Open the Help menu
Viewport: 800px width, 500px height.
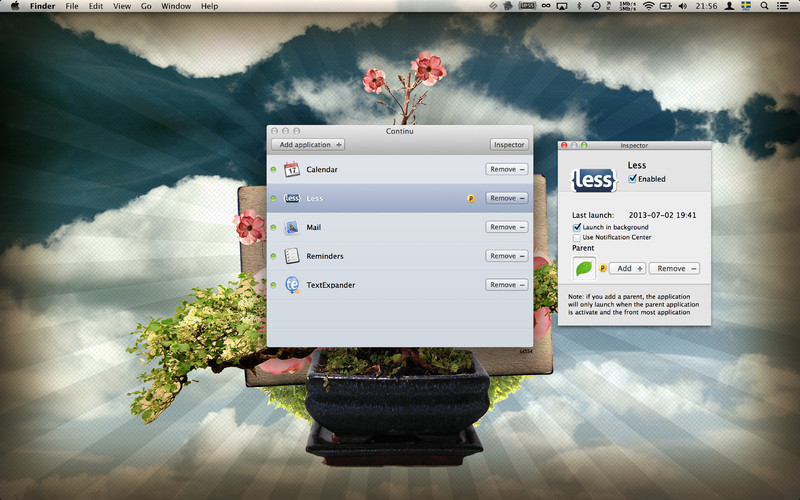(x=209, y=6)
